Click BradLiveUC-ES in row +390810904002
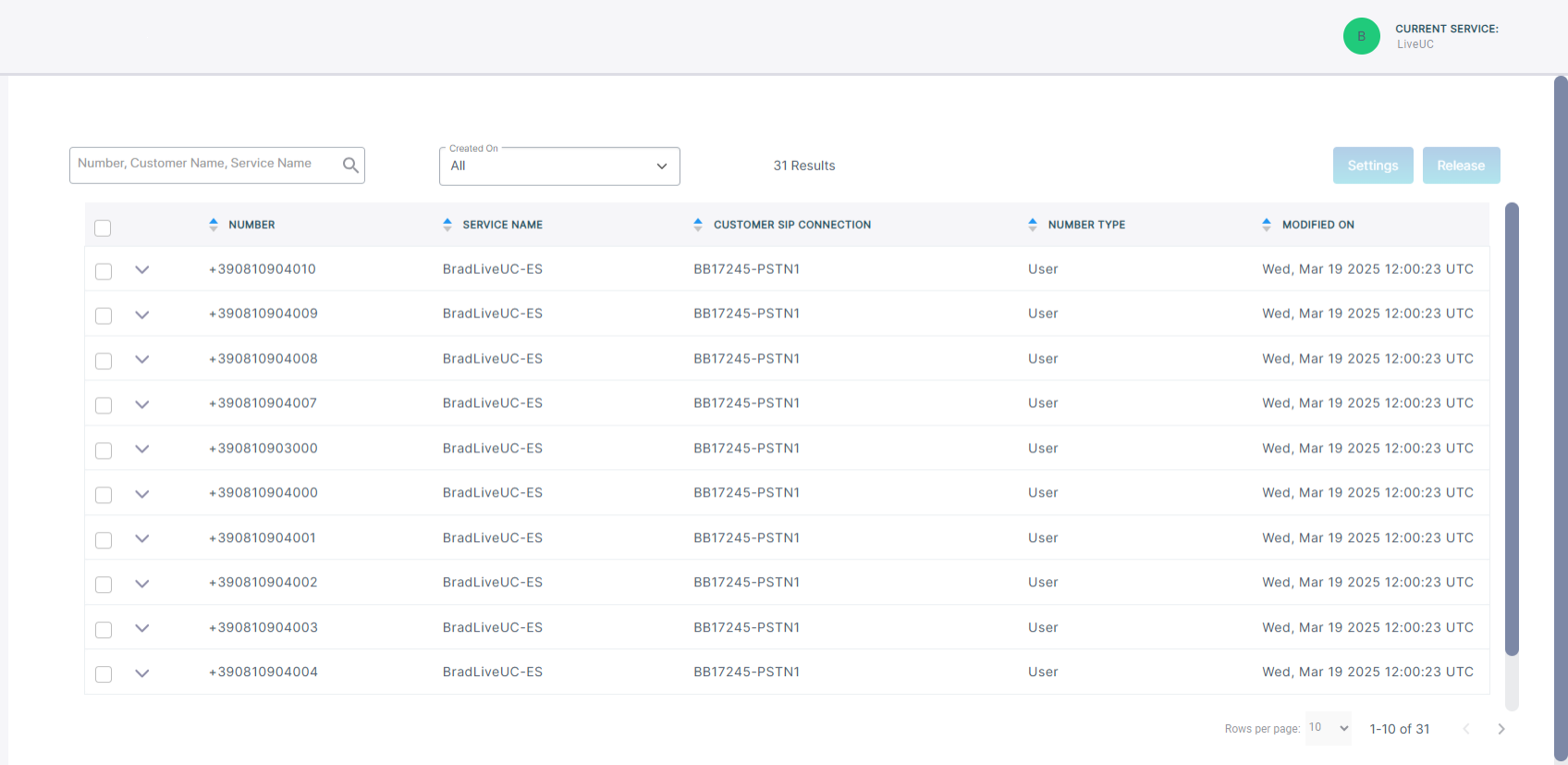The width and height of the screenshot is (1568, 765). (493, 583)
